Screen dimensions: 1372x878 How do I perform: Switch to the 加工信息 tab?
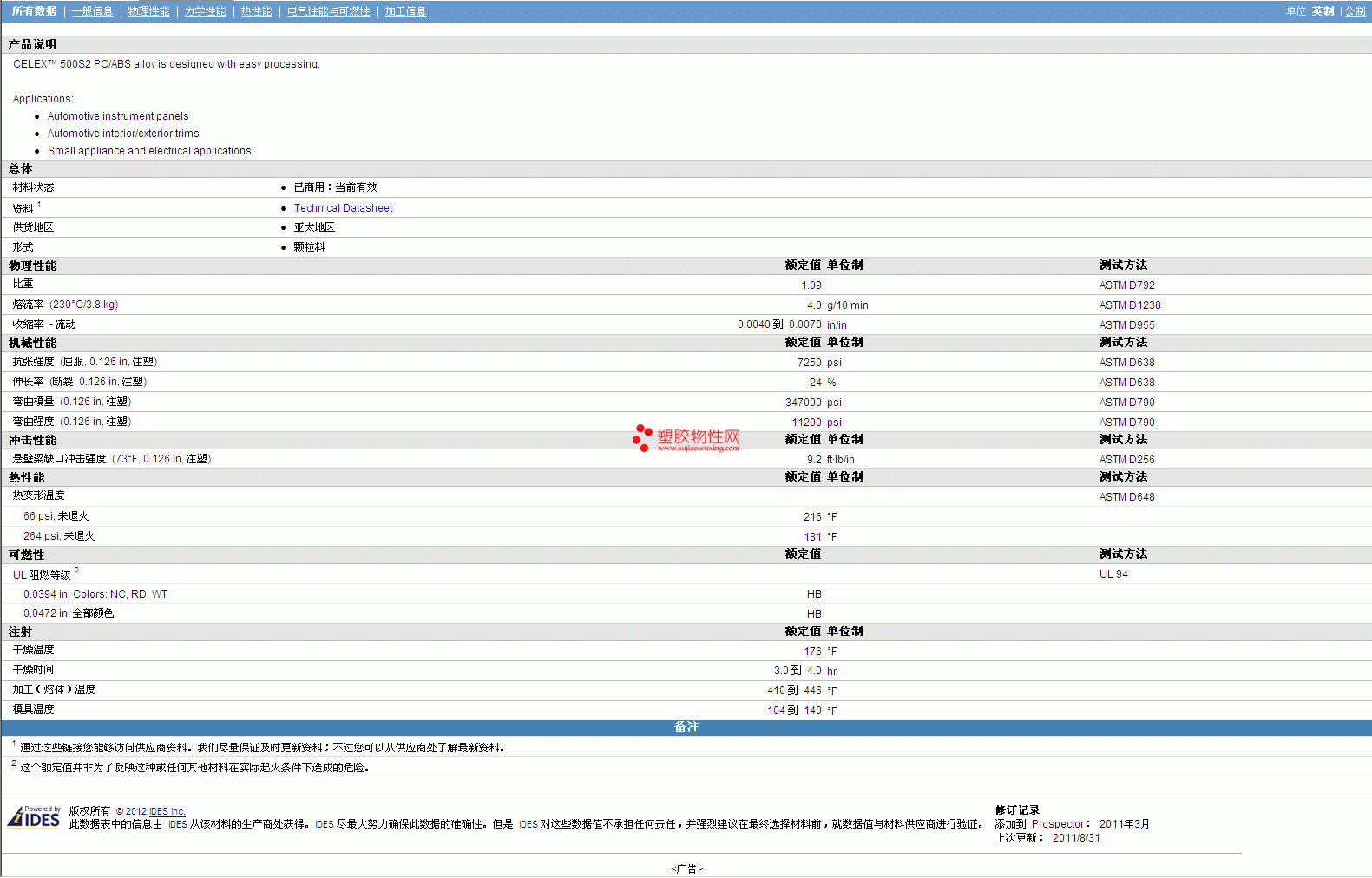(x=405, y=11)
